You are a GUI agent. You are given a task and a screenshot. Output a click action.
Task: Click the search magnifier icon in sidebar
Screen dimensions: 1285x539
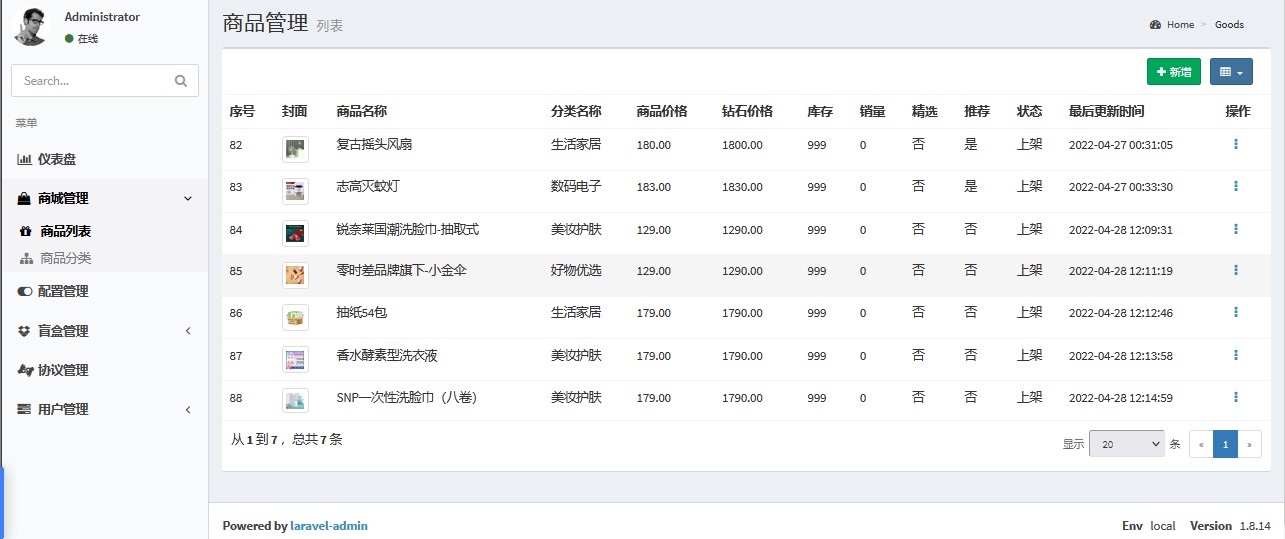point(180,81)
